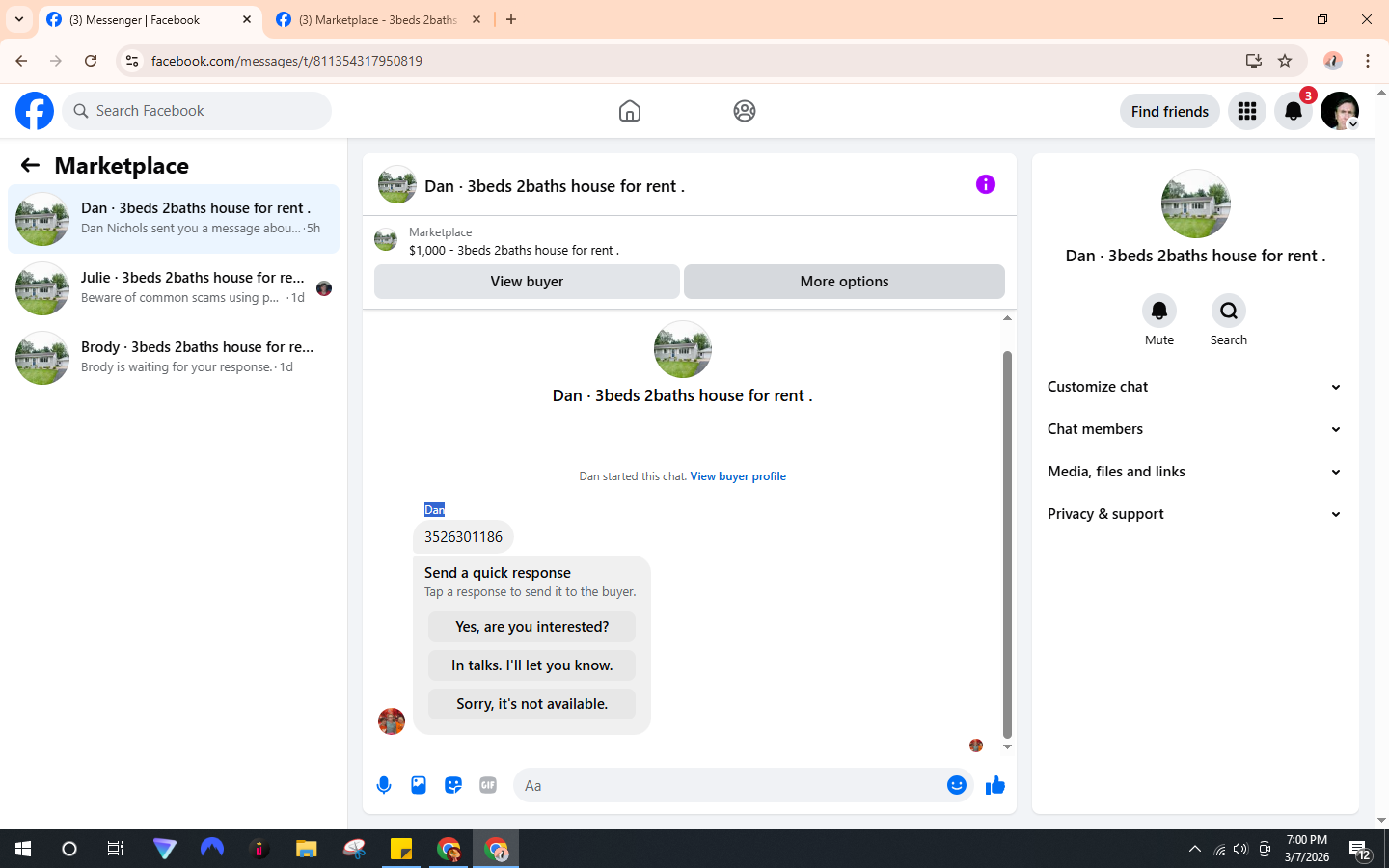The height and width of the screenshot is (868, 1389).
Task: Send quick response 'Sorry, it's not available.'
Action: pyautogui.click(x=531, y=704)
